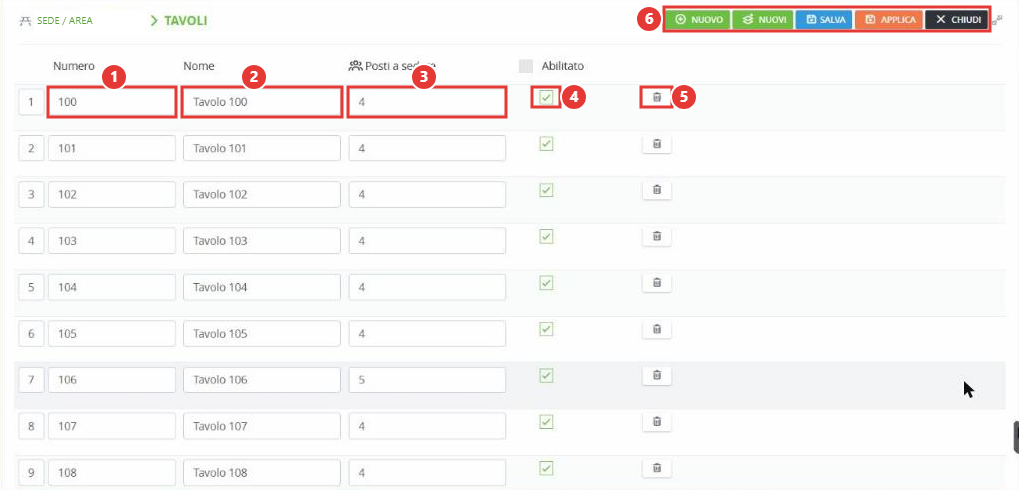Focus the seats field of Tavolo 106
The height and width of the screenshot is (490, 1019).
click(x=427, y=380)
